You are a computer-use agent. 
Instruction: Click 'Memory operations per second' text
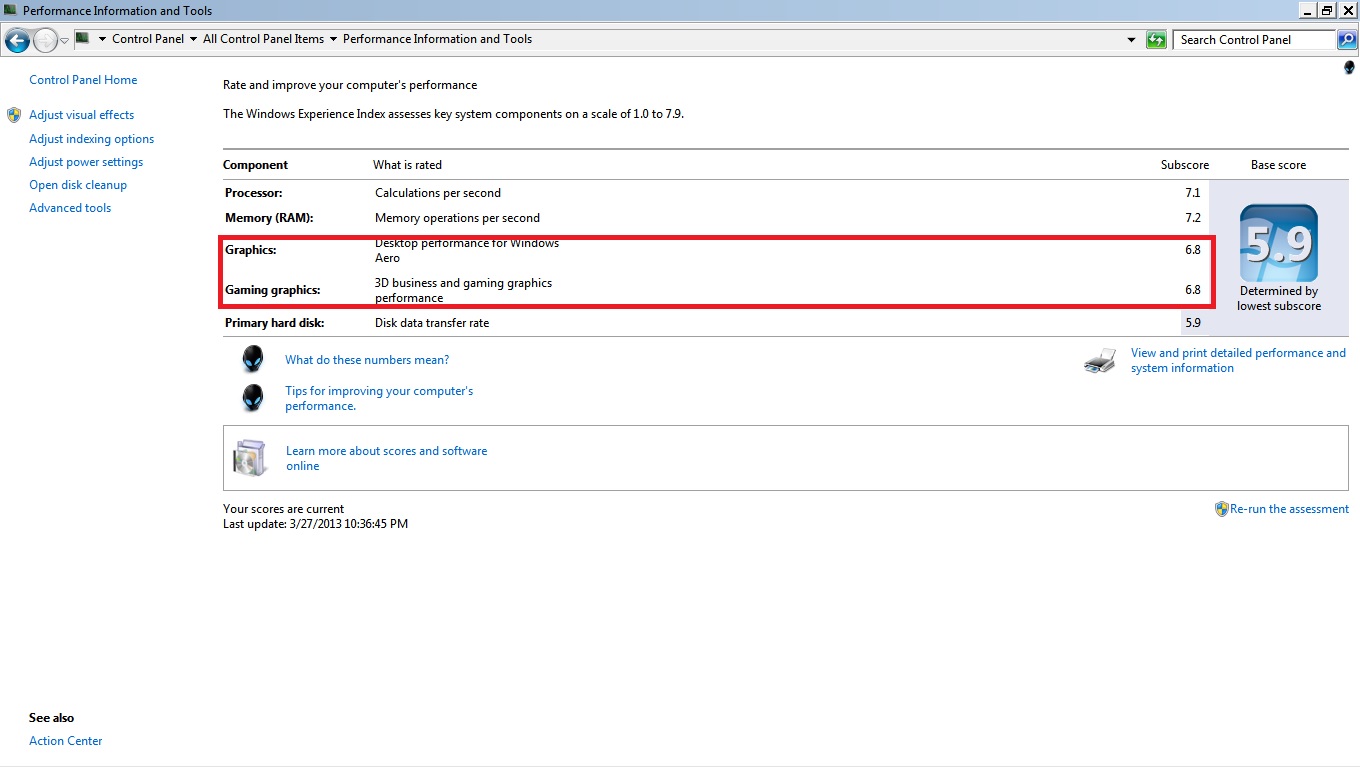(x=457, y=218)
